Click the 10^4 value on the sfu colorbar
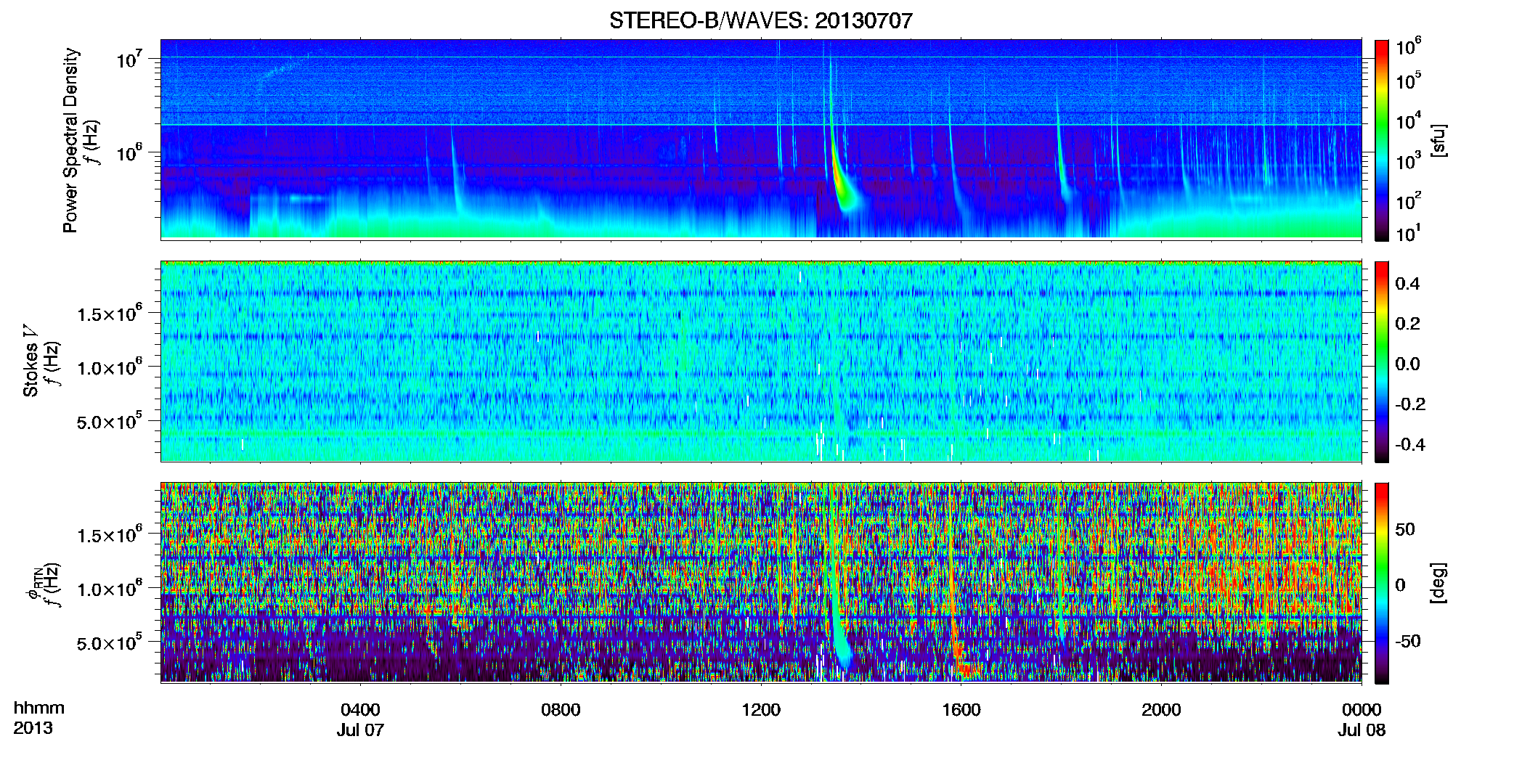Viewport: 1522px width, 784px height. pyautogui.click(x=1409, y=121)
